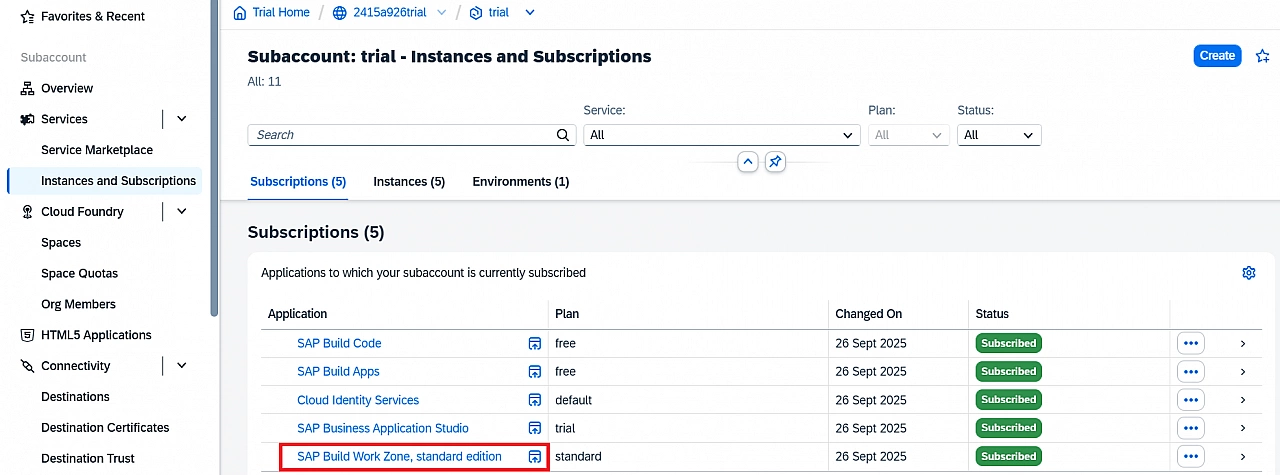The height and width of the screenshot is (475, 1280).
Task: Open table settings gear icon
Action: [1248, 273]
